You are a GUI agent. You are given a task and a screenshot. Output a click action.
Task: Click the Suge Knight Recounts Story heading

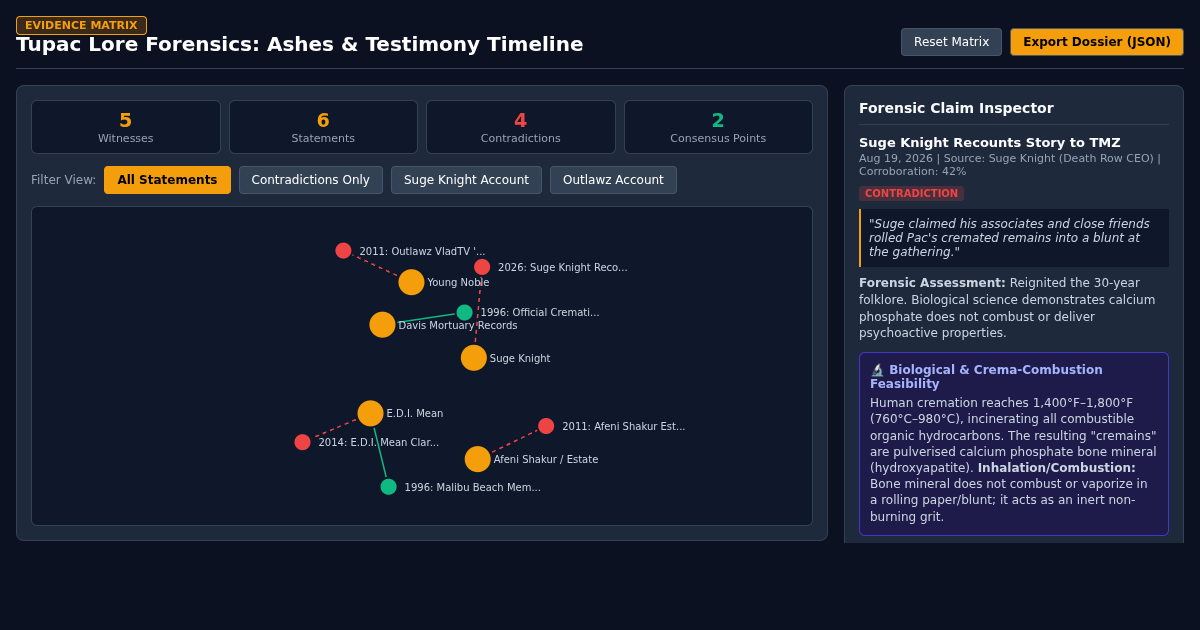(990, 143)
